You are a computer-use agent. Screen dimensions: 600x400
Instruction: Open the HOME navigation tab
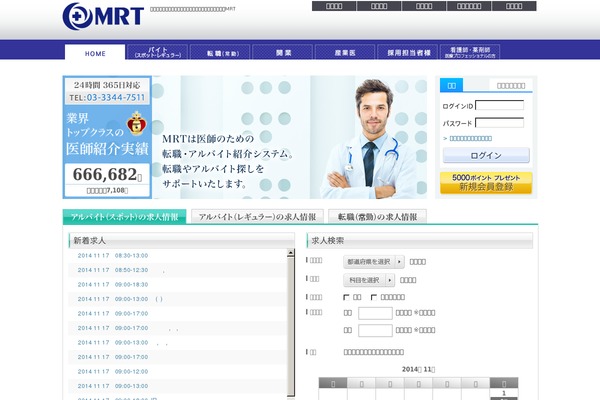95,53
